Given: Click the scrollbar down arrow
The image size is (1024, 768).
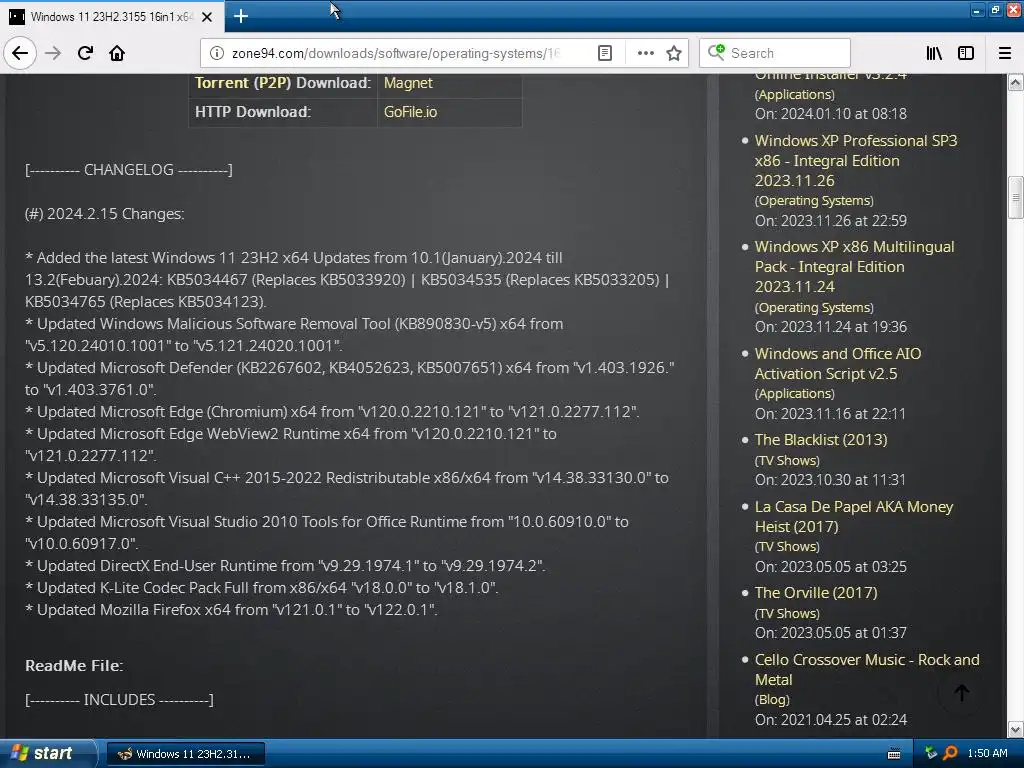Looking at the screenshot, I should [x=1016, y=729].
